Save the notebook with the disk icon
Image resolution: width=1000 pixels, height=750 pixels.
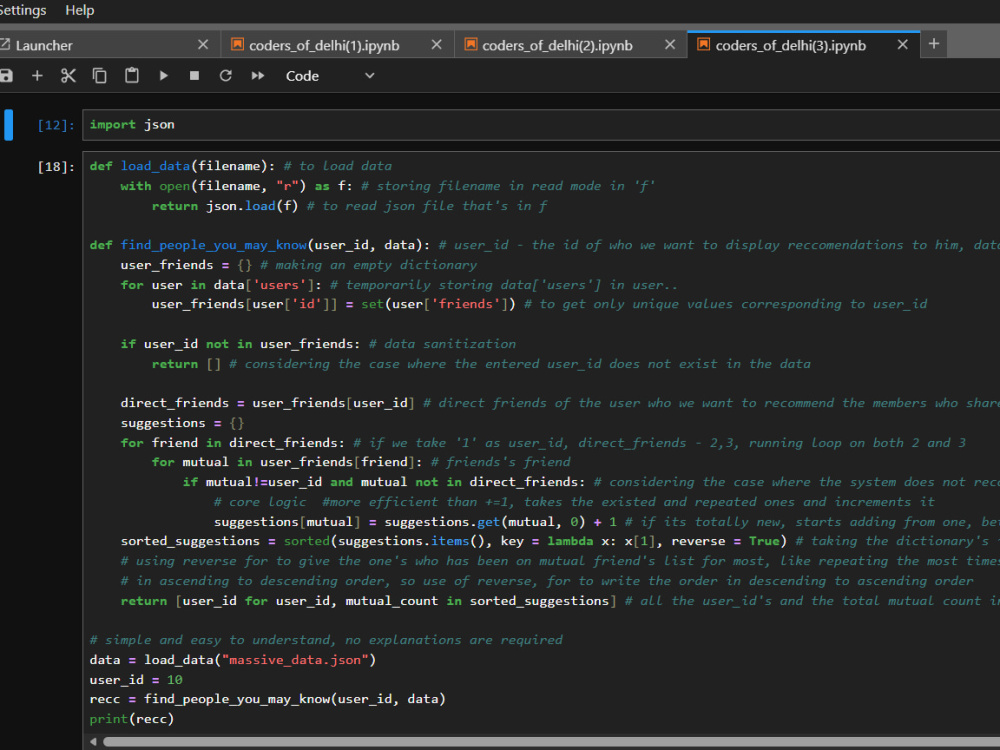[x=6, y=76]
